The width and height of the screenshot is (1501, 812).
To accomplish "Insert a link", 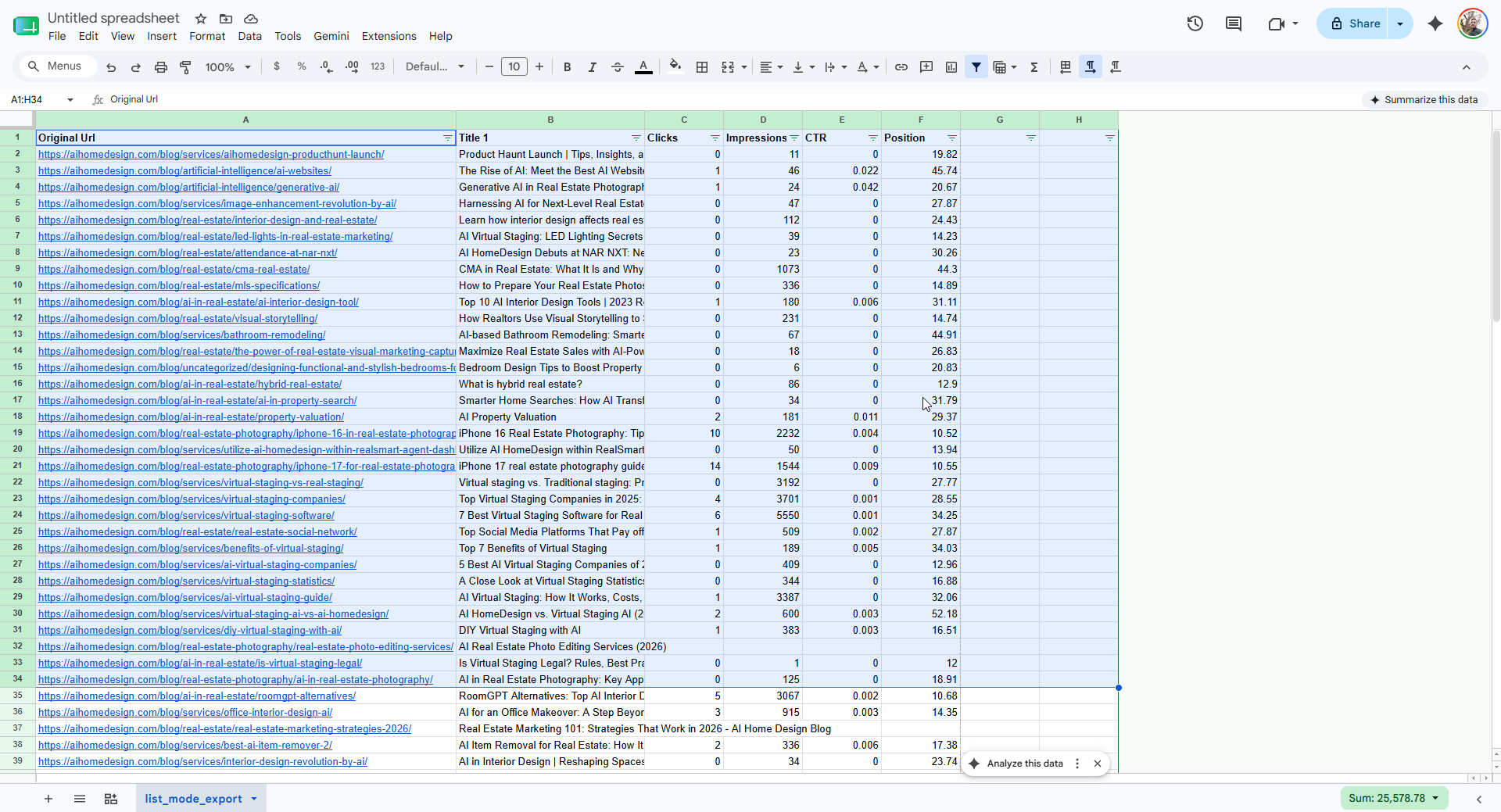I will [x=901, y=67].
